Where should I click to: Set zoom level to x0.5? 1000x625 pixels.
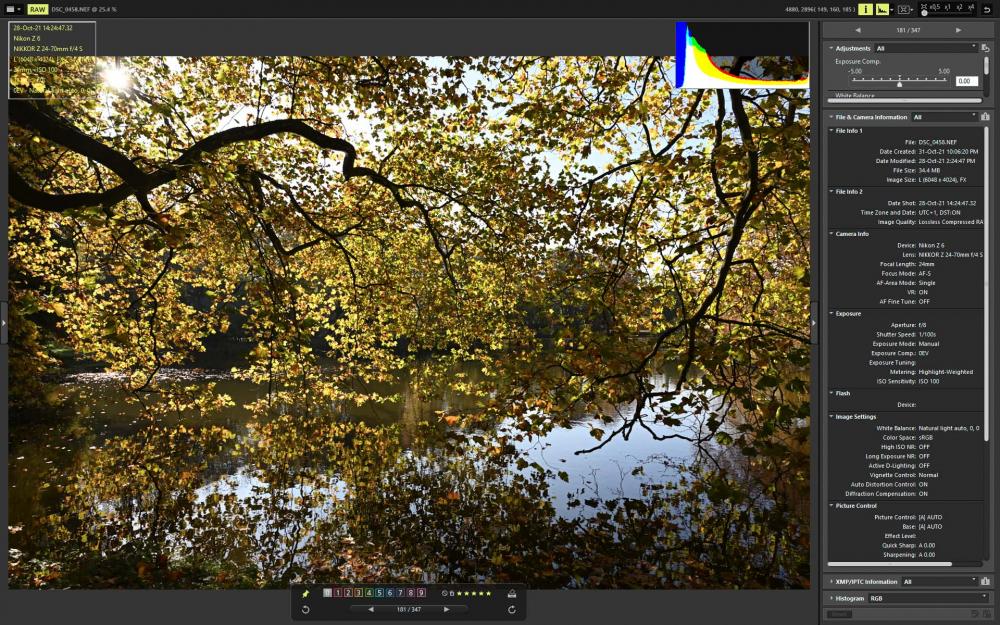point(935,8)
